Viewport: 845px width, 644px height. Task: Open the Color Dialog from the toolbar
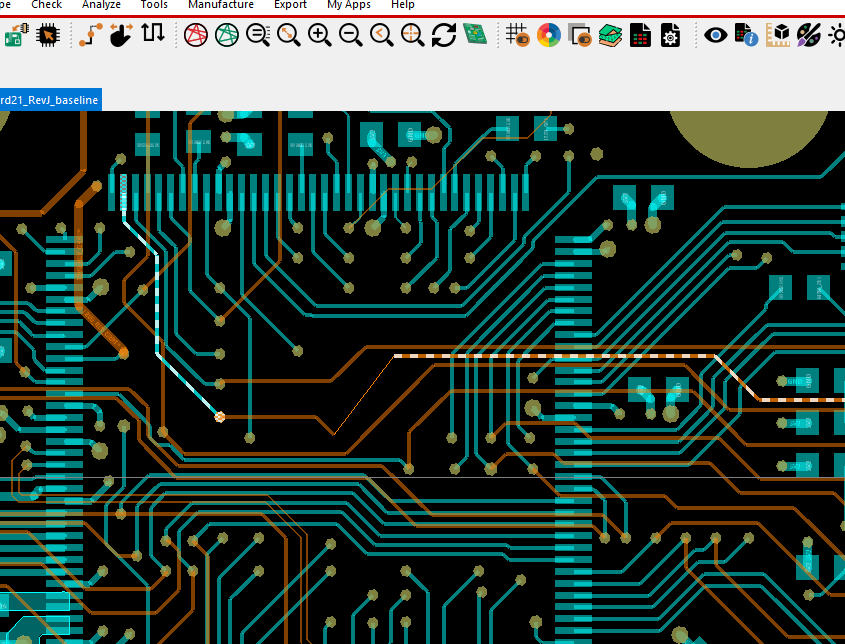(548, 34)
